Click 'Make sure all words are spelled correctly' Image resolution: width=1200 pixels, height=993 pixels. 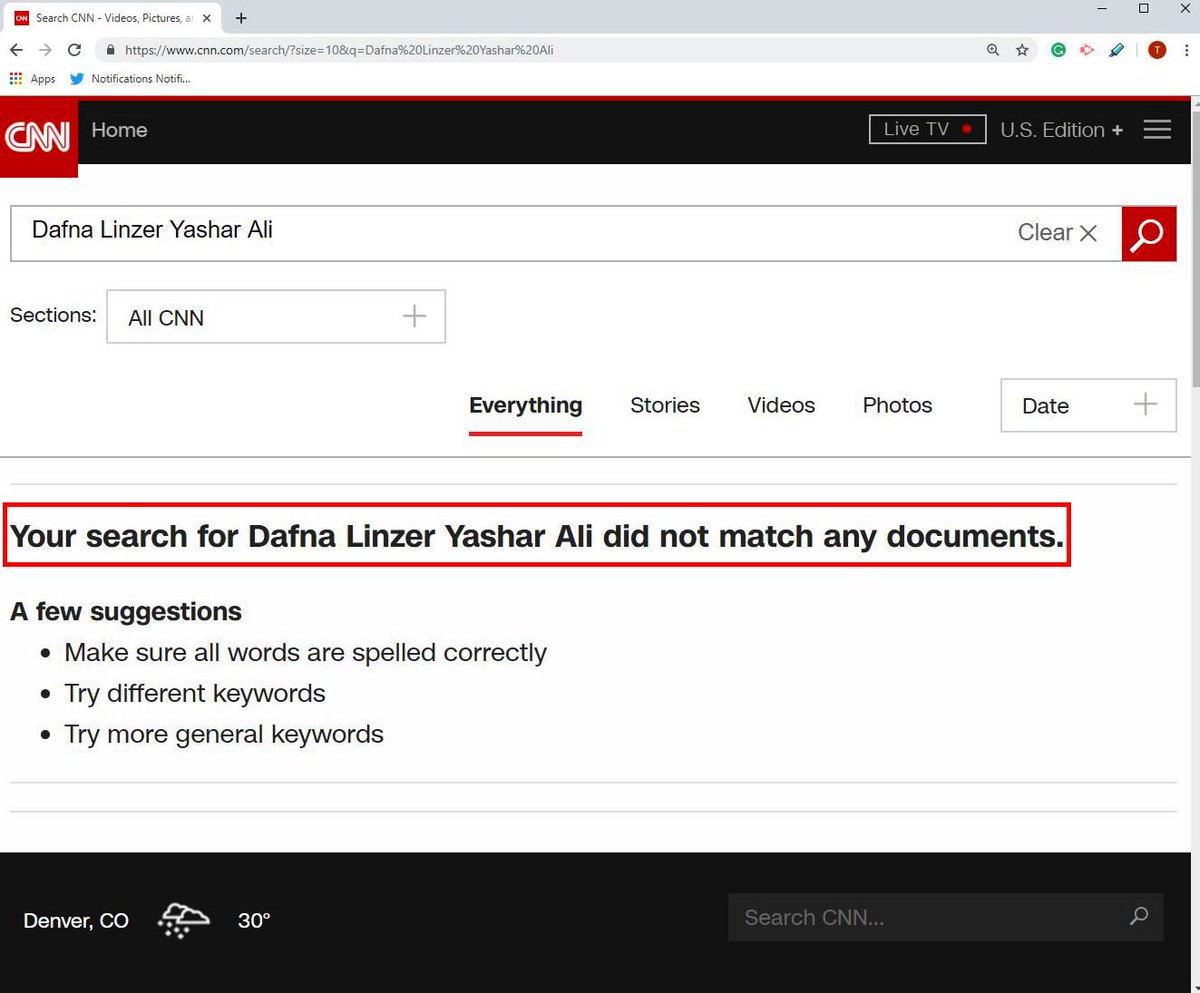pos(305,653)
